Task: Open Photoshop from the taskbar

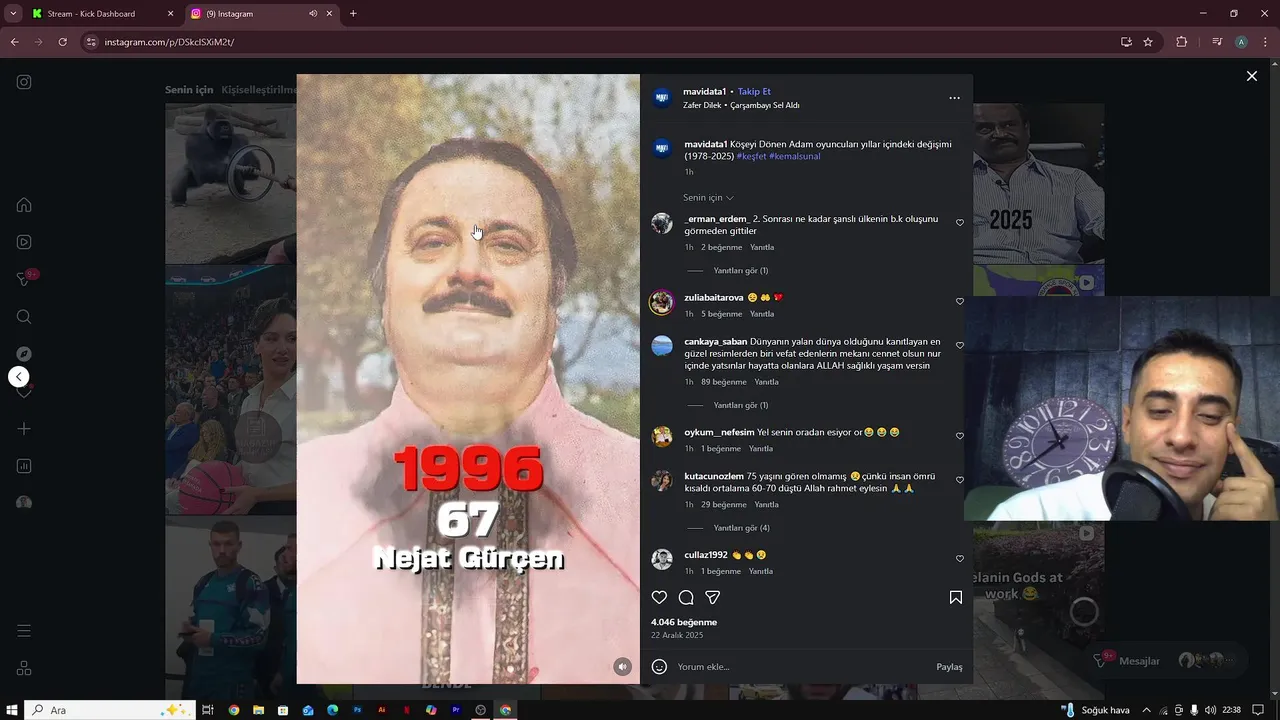Action: [x=357, y=710]
